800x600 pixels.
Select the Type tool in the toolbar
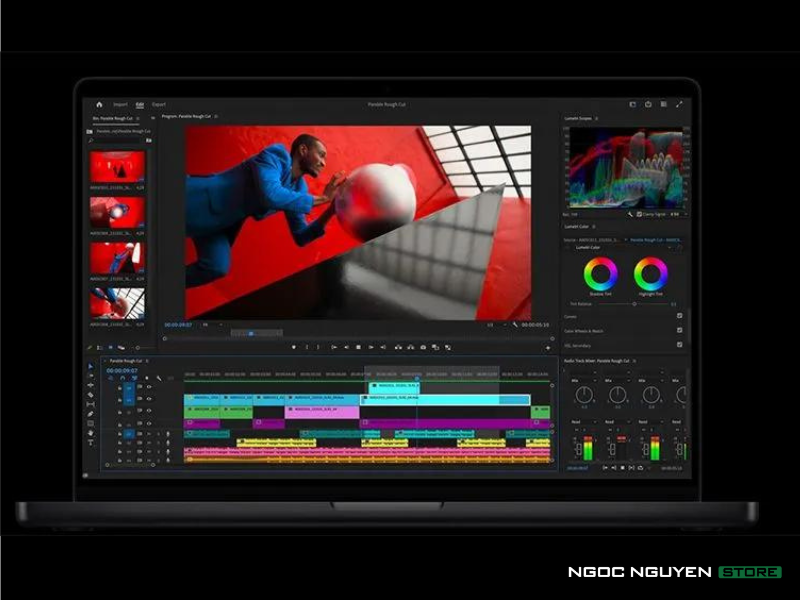click(x=91, y=442)
